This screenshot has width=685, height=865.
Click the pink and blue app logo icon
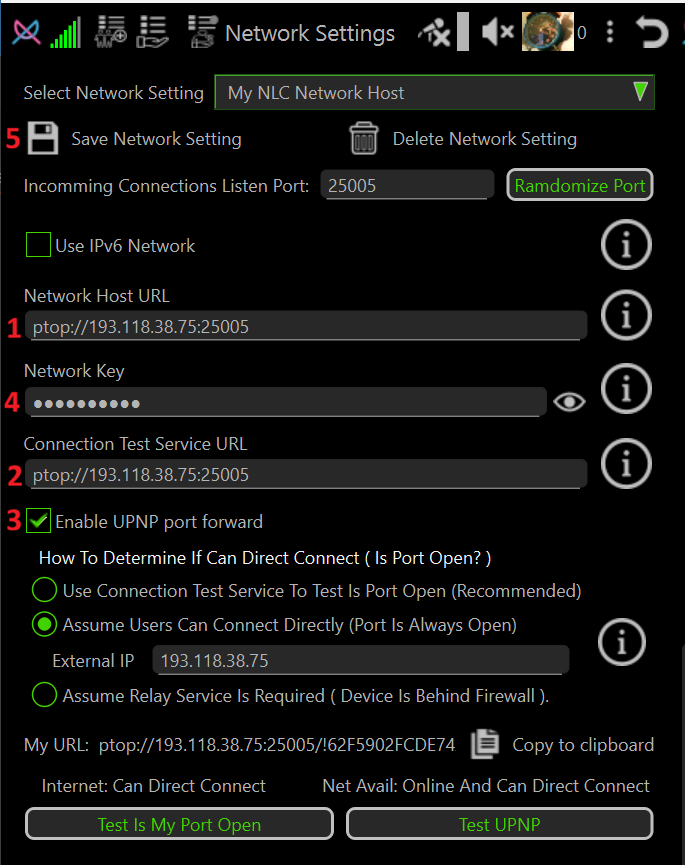click(25, 31)
